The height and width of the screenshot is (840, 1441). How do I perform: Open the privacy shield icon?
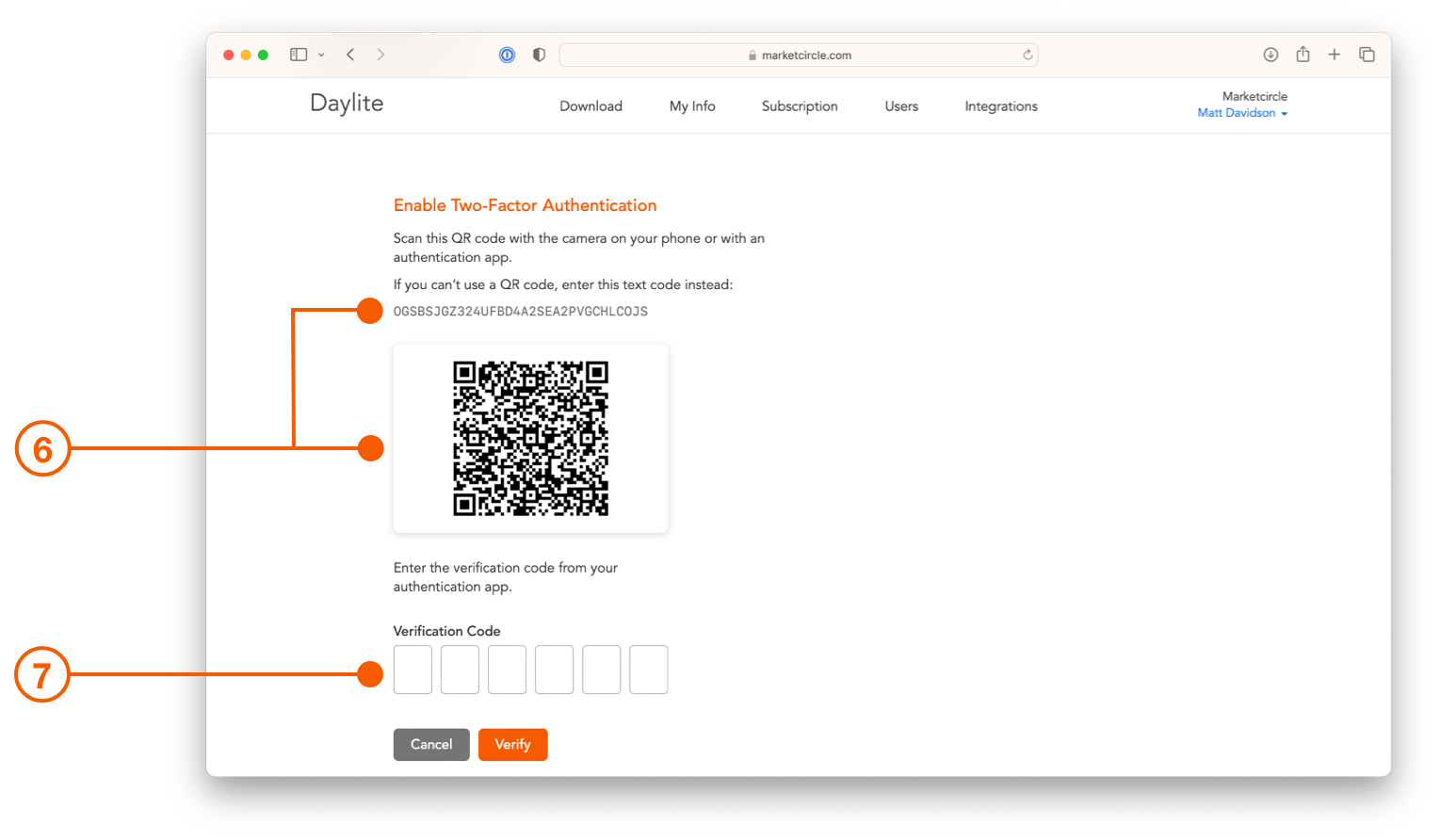[539, 55]
